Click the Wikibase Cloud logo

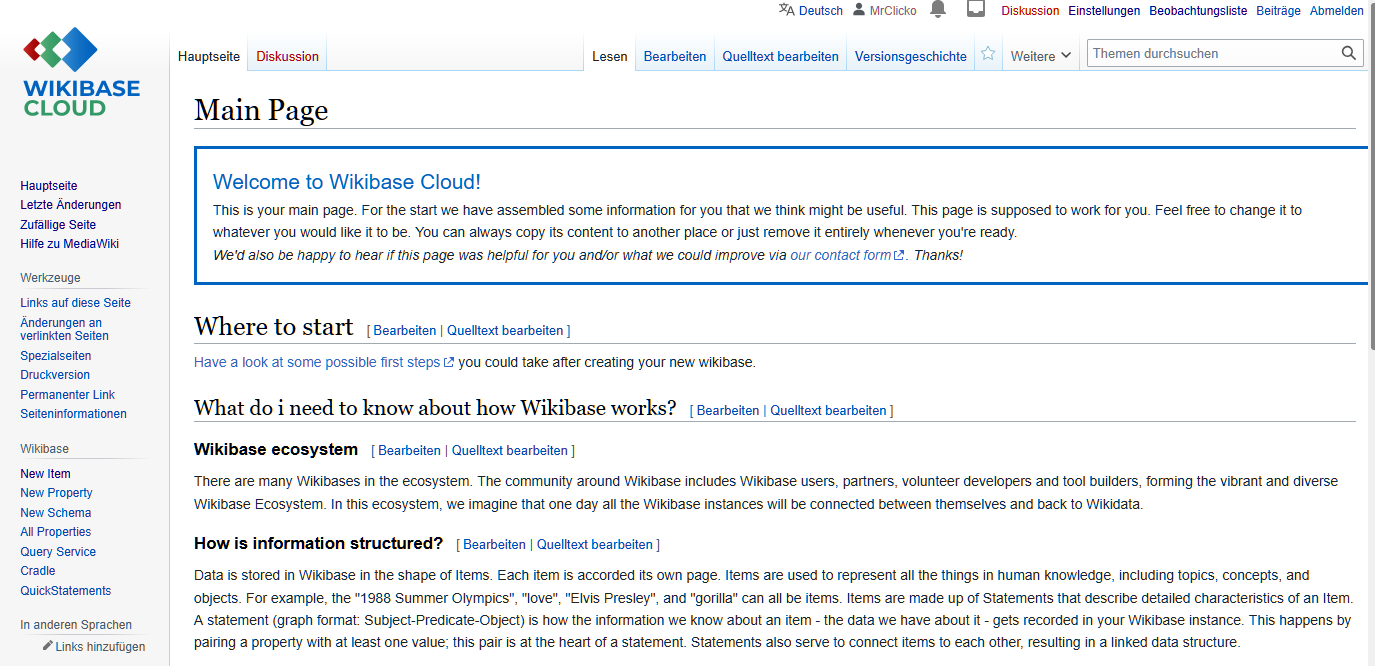click(x=82, y=72)
